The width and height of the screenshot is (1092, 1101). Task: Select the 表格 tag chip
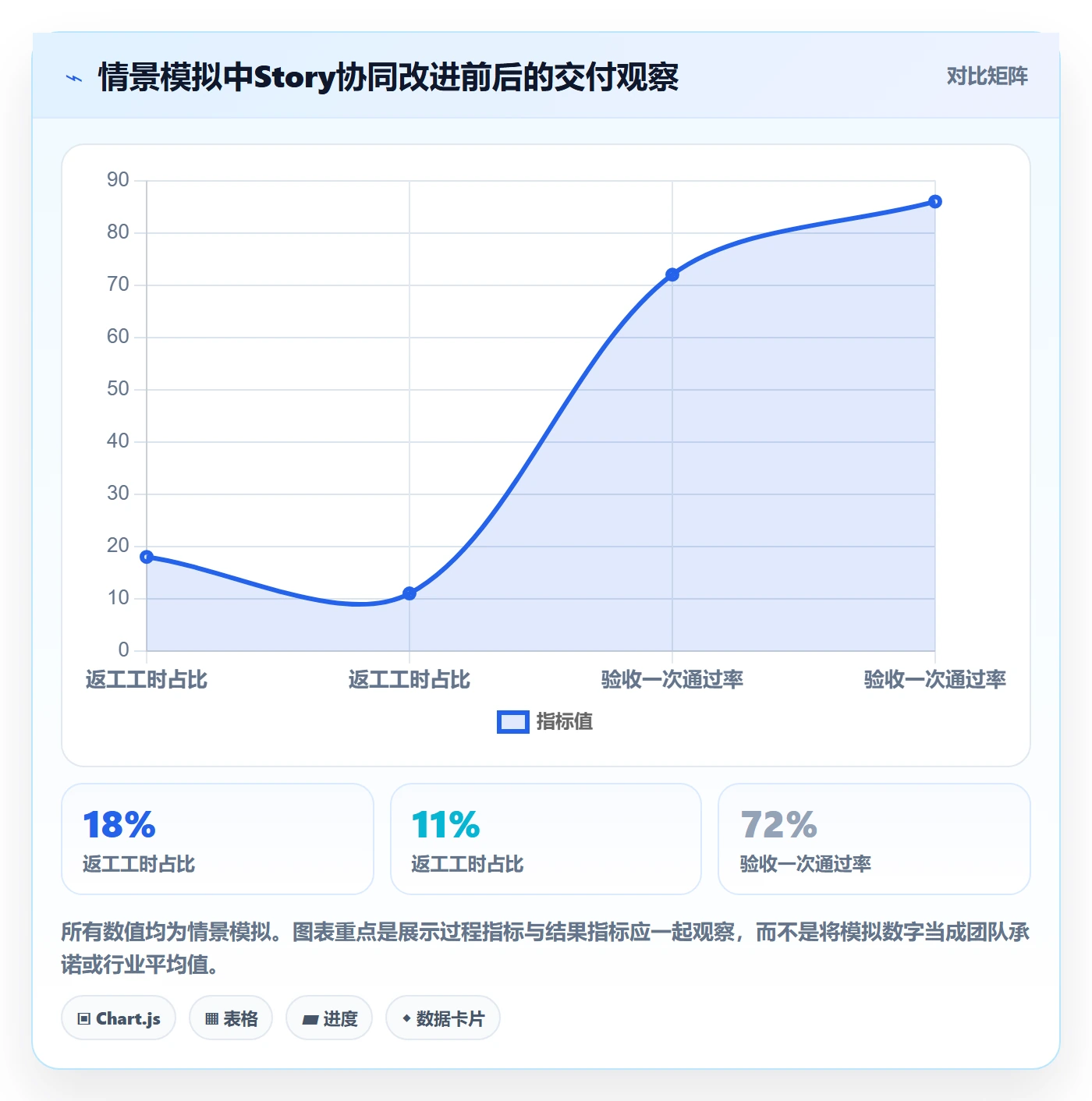pos(231,1018)
